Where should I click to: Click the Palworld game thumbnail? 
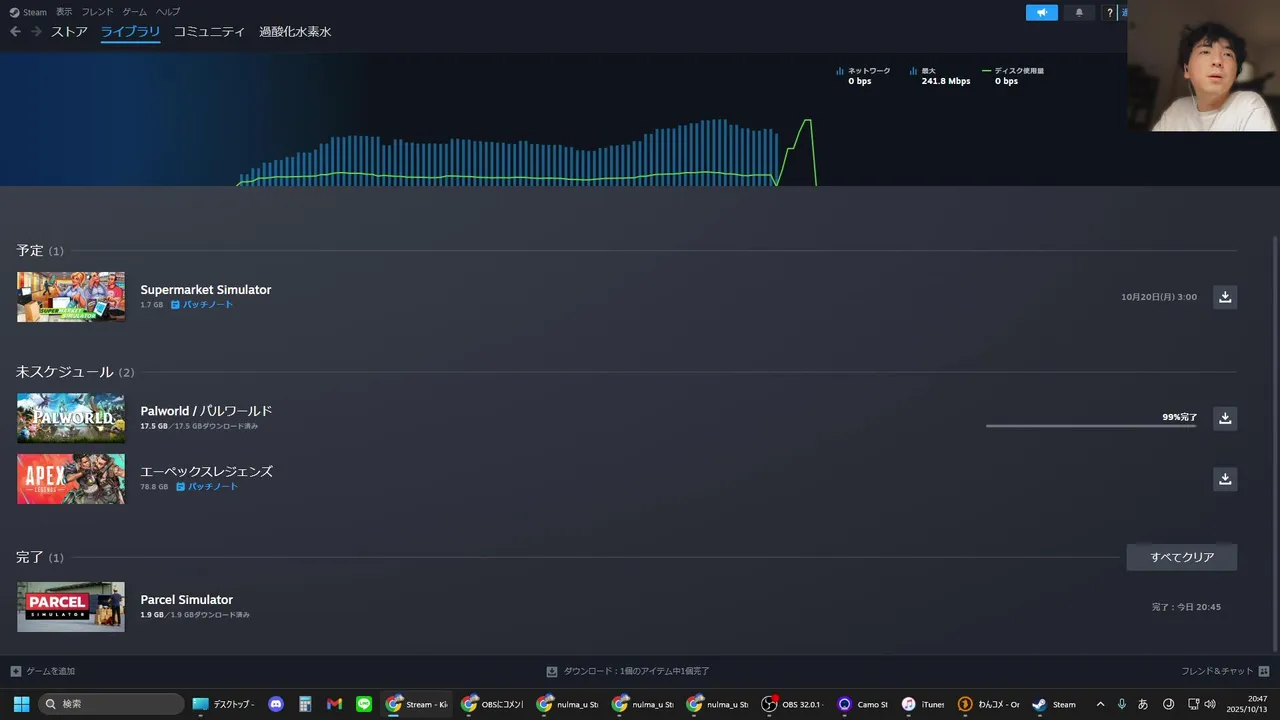pyautogui.click(x=71, y=418)
